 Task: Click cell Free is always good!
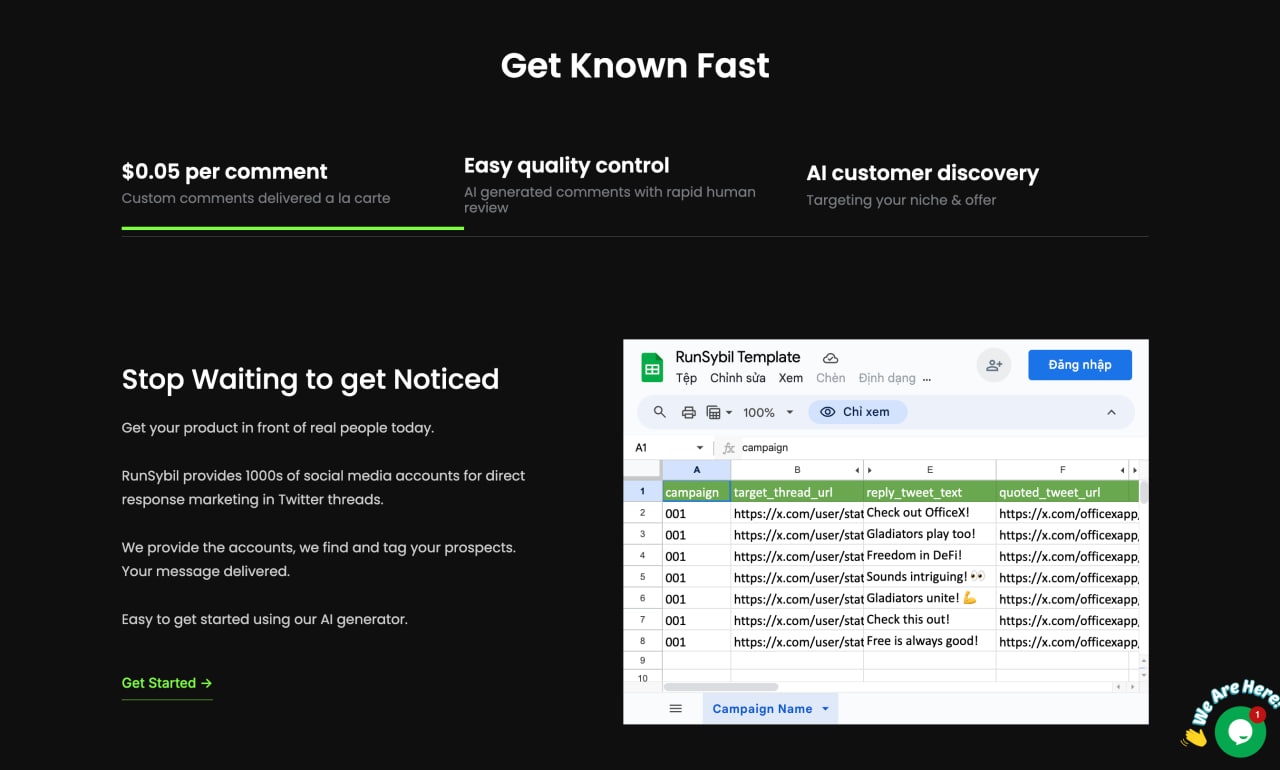930,641
